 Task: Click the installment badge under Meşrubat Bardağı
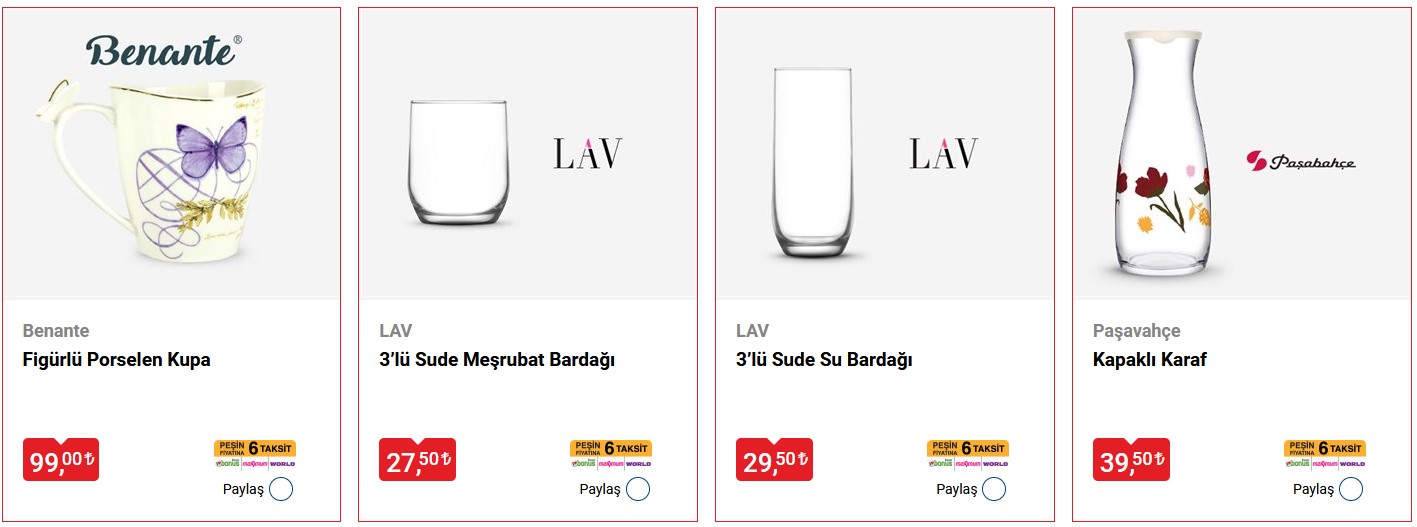[611, 454]
